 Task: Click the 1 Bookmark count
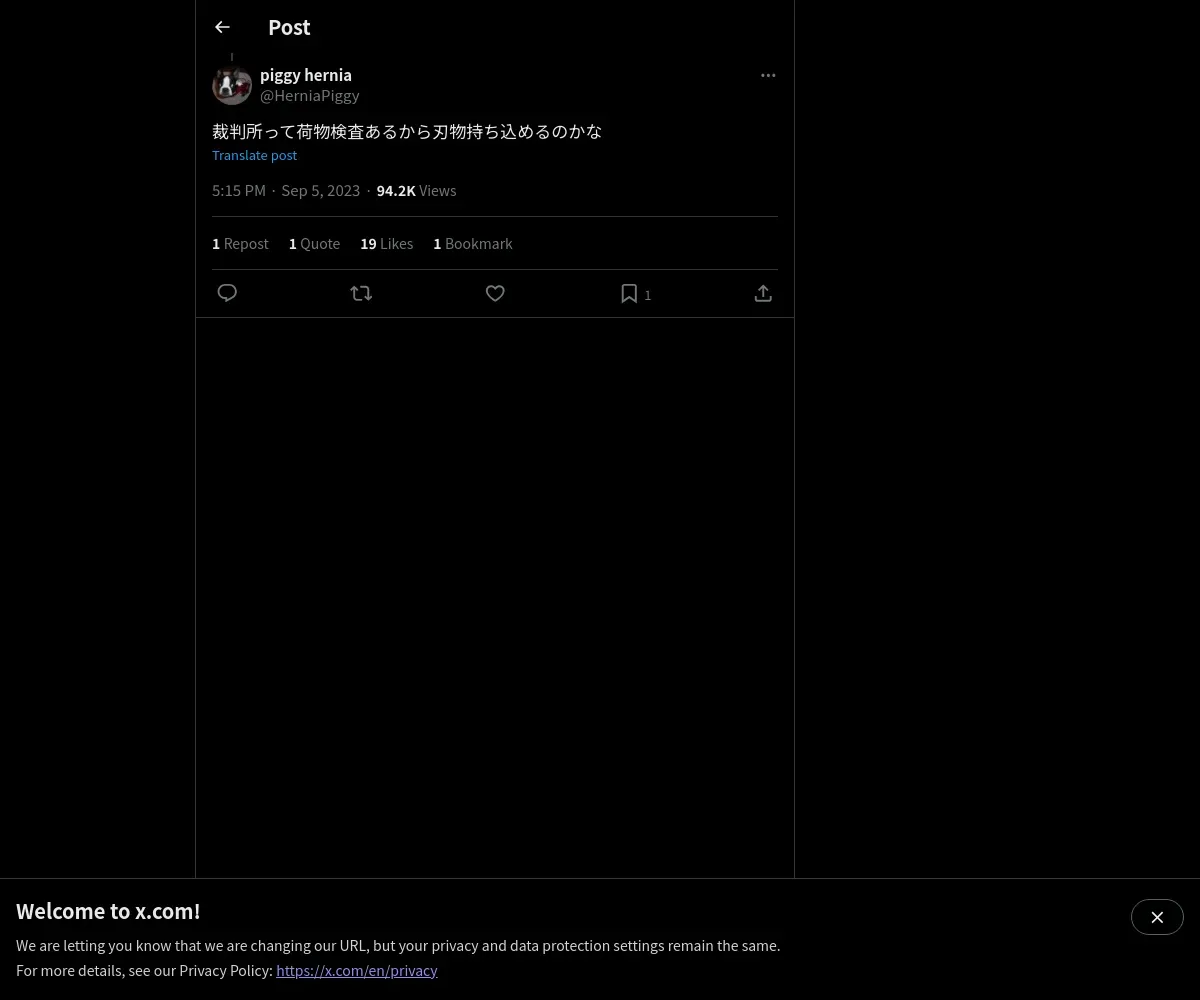(x=473, y=243)
